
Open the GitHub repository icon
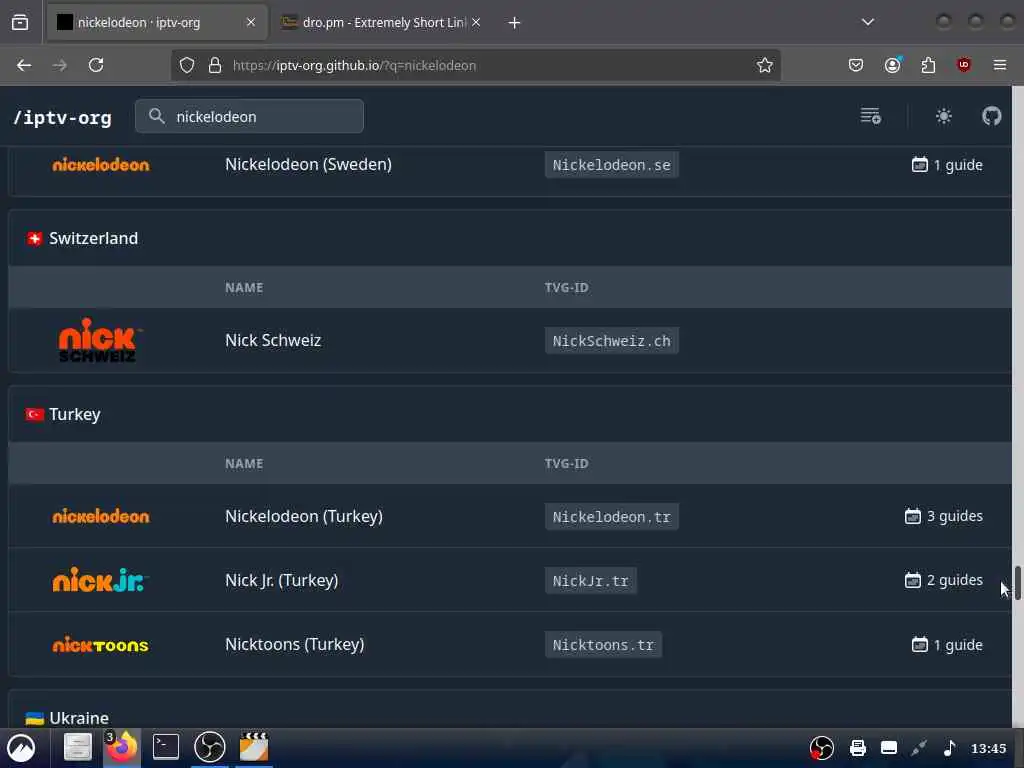991,116
